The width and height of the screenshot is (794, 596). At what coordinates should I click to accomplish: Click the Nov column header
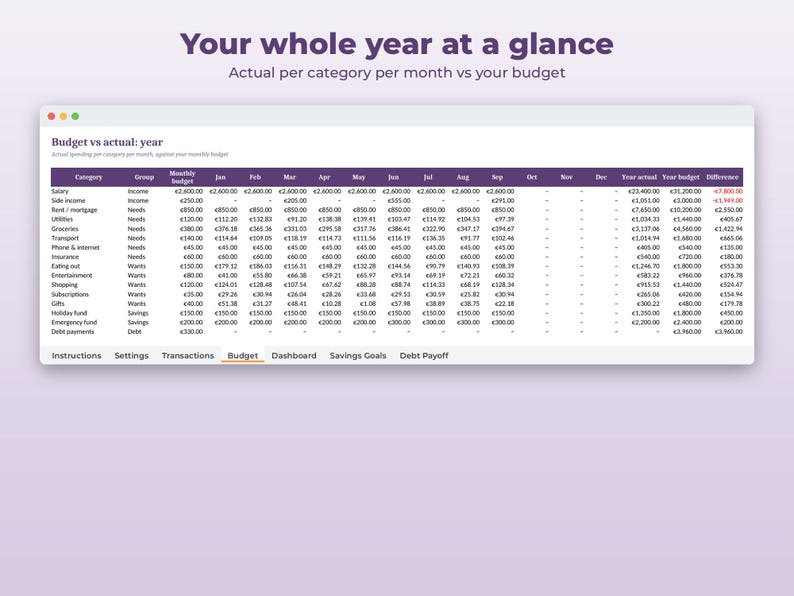click(567, 177)
